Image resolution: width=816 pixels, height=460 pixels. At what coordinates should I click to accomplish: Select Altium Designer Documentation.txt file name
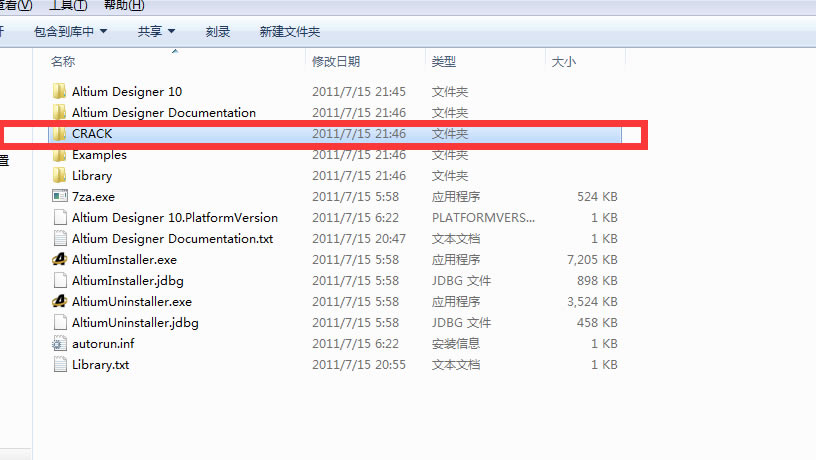[x=172, y=238]
